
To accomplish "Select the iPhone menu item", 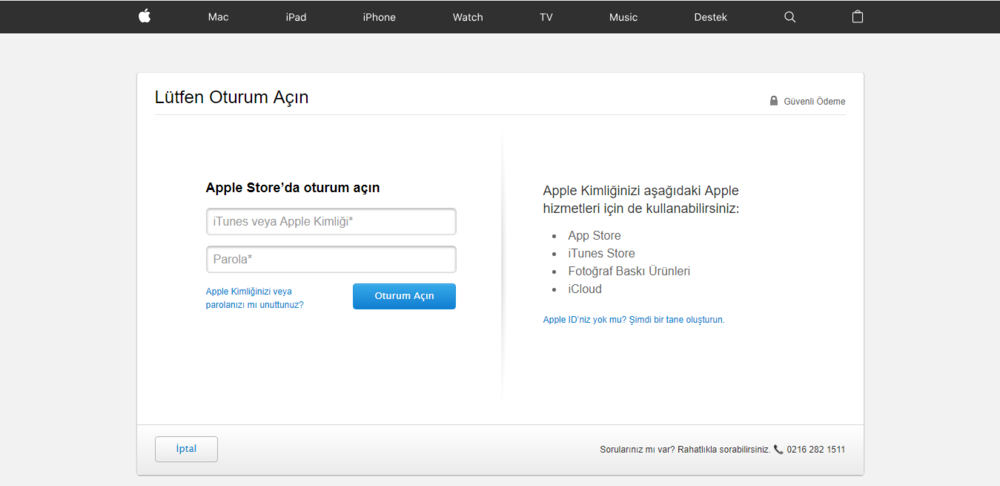I will pyautogui.click(x=379, y=17).
